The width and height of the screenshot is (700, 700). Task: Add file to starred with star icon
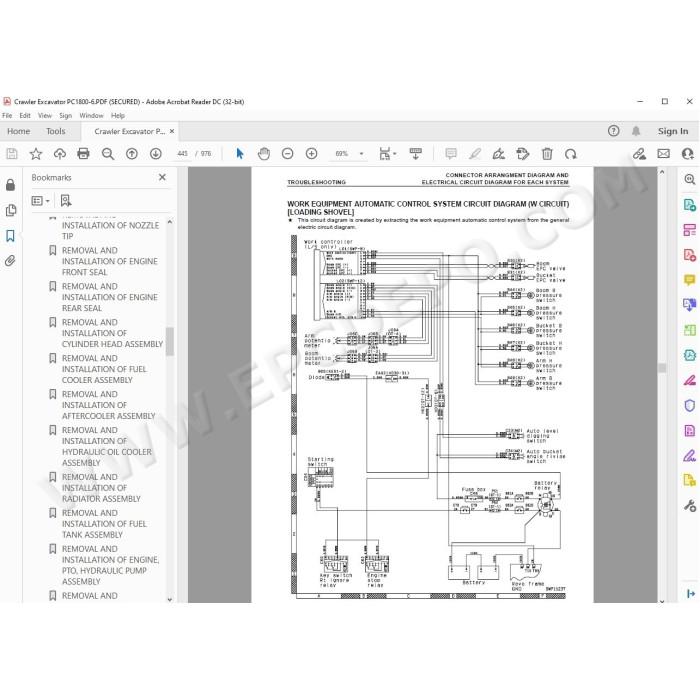[36, 154]
